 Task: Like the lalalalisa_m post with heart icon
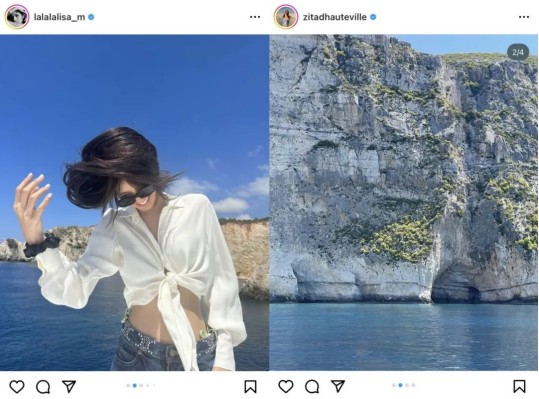pyautogui.click(x=16, y=387)
